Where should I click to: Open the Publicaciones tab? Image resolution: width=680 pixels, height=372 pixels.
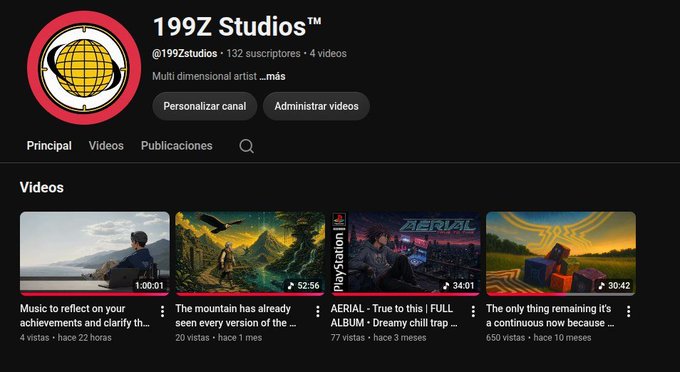click(177, 146)
